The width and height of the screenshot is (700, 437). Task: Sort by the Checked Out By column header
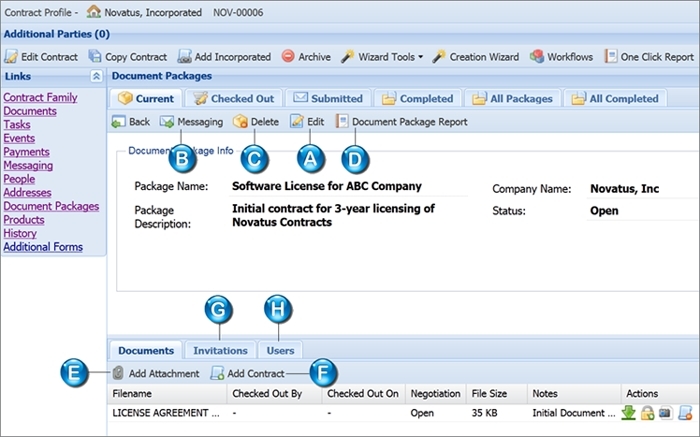coord(275,393)
